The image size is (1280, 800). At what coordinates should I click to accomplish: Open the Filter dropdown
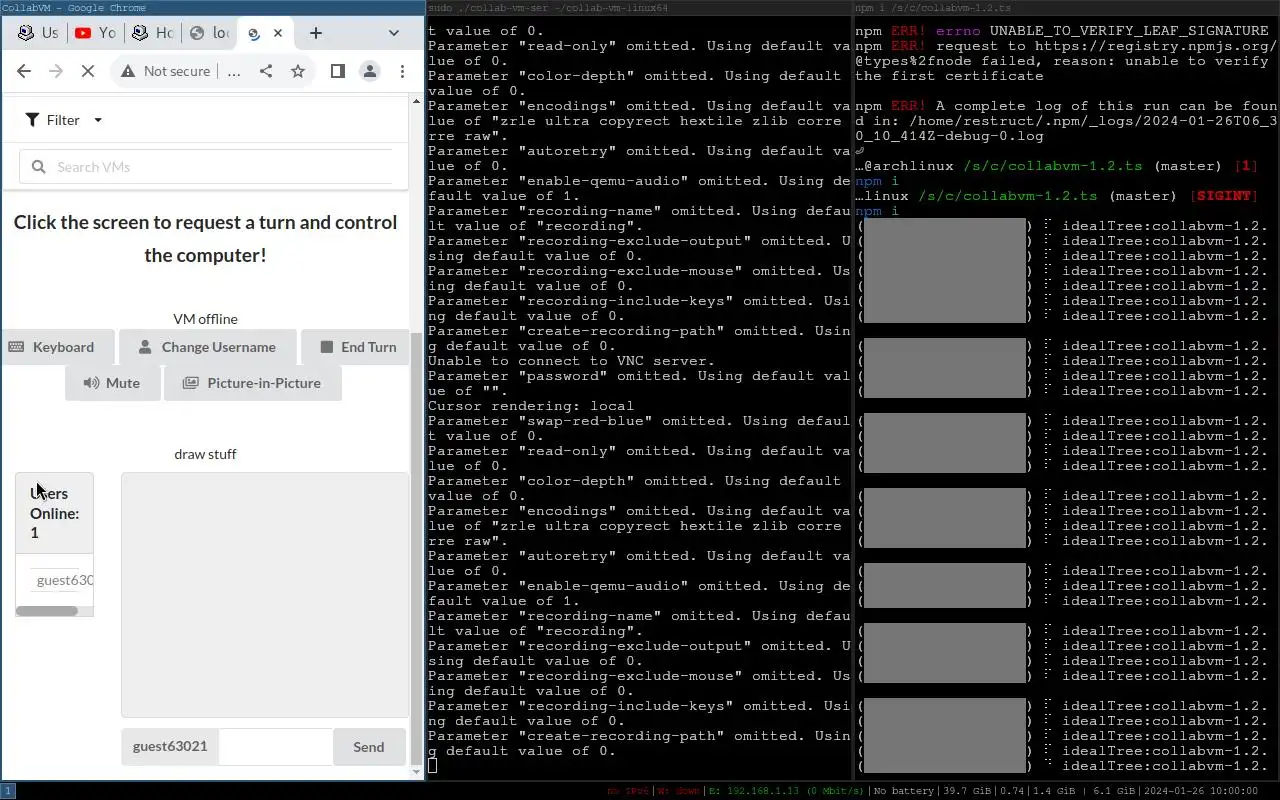[x=64, y=120]
